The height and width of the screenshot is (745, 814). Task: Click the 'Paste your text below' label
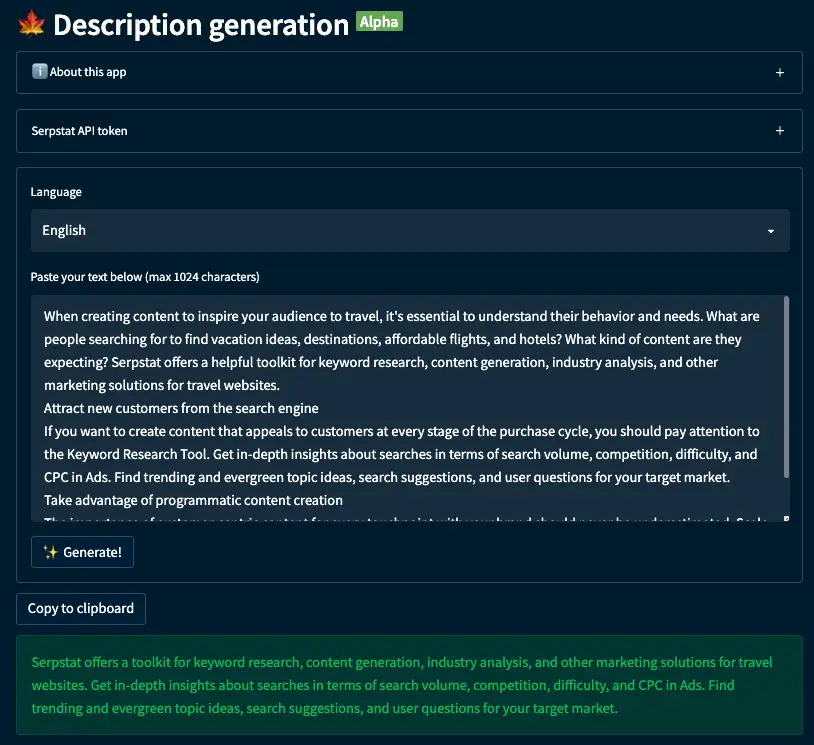[145, 277]
